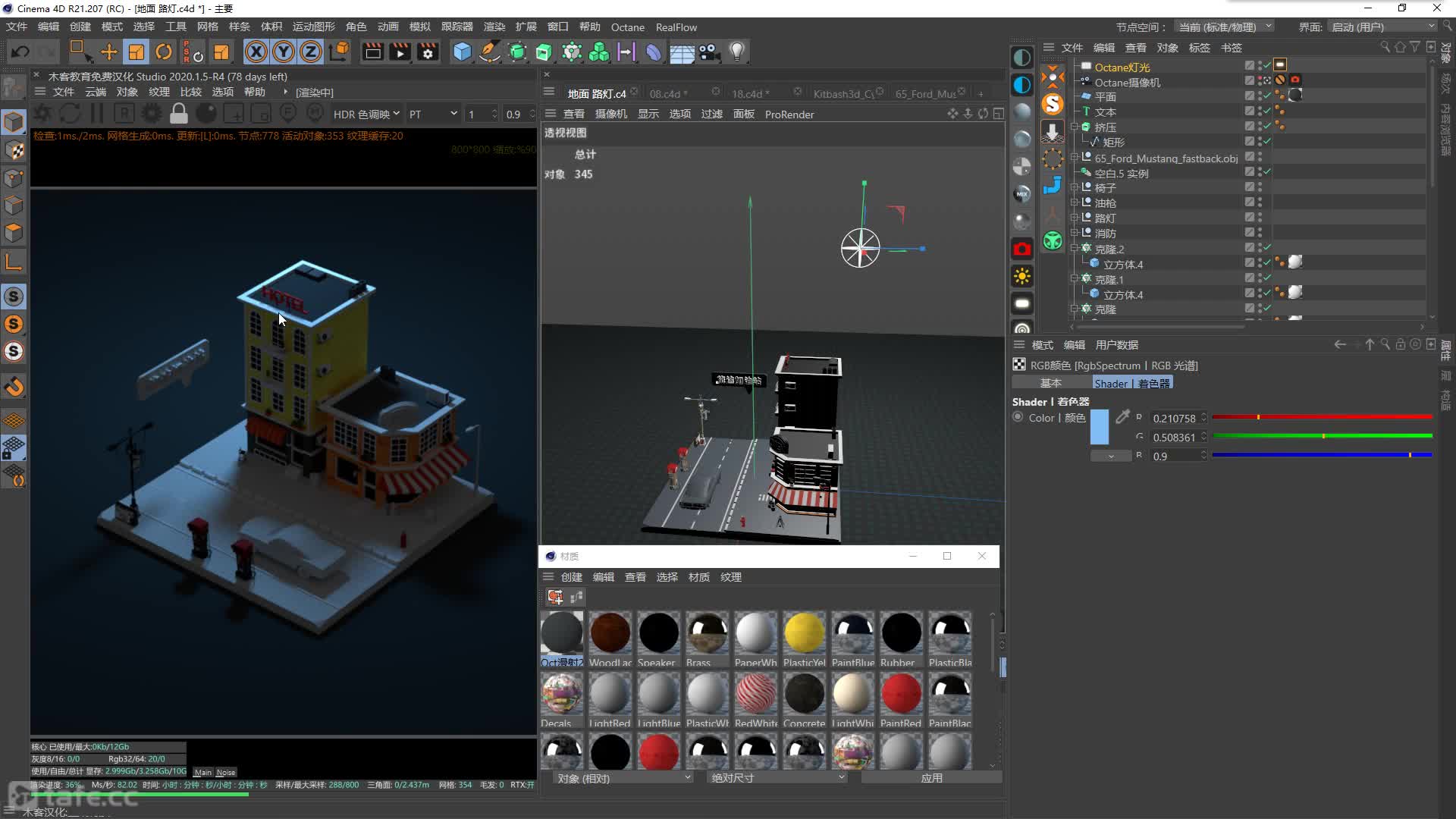Open the 界面 layout dropdown
Screen dimensions: 1456x819
click(1382, 27)
